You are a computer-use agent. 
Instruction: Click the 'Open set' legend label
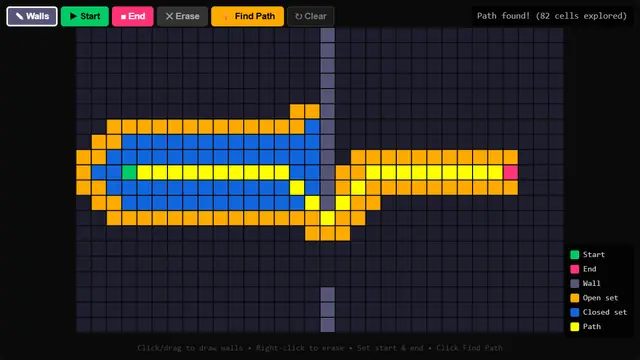click(x=600, y=298)
